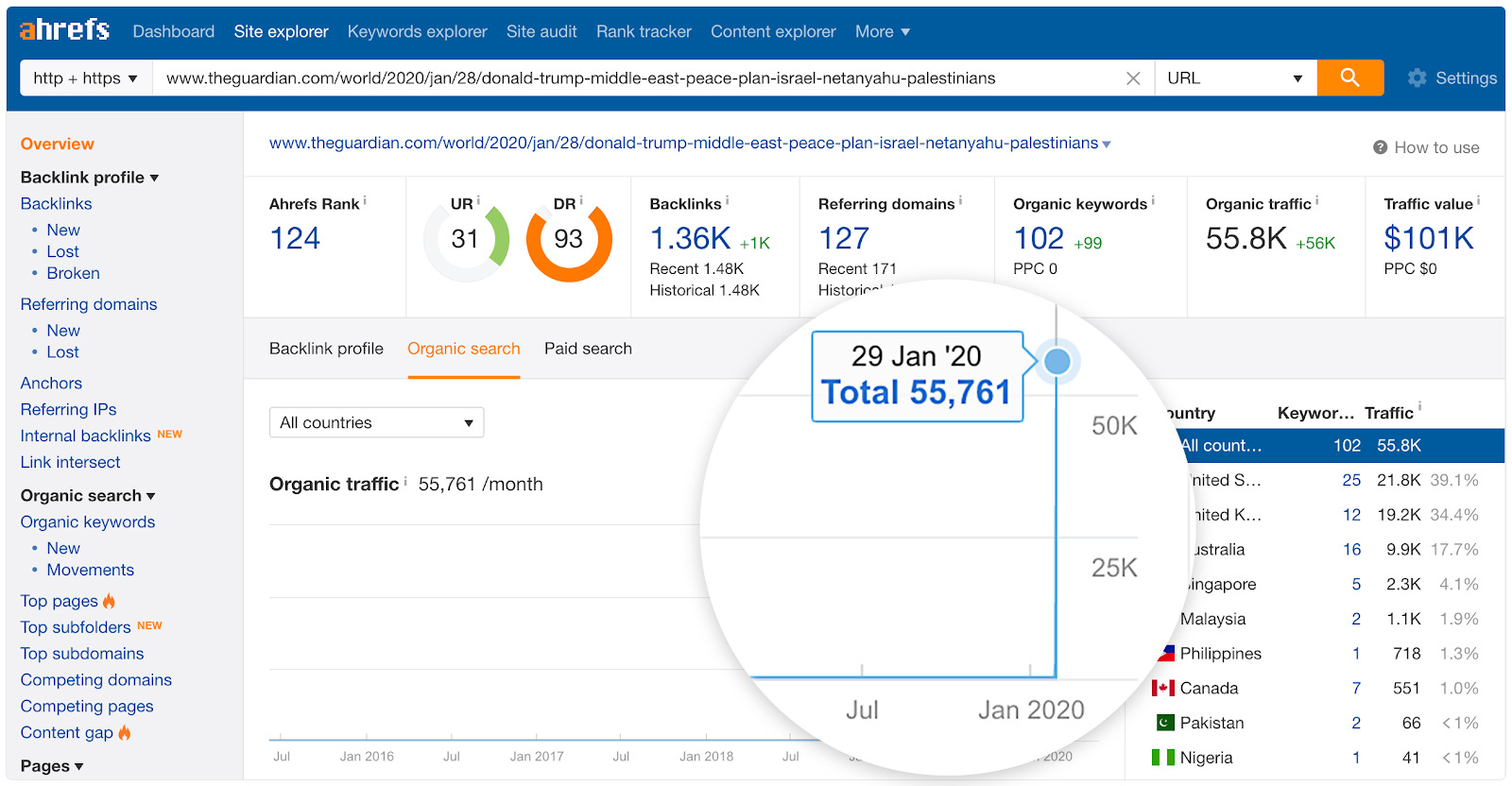The image size is (1512, 786).
Task: Click the blue data point on the chart
Action: [x=1057, y=361]
